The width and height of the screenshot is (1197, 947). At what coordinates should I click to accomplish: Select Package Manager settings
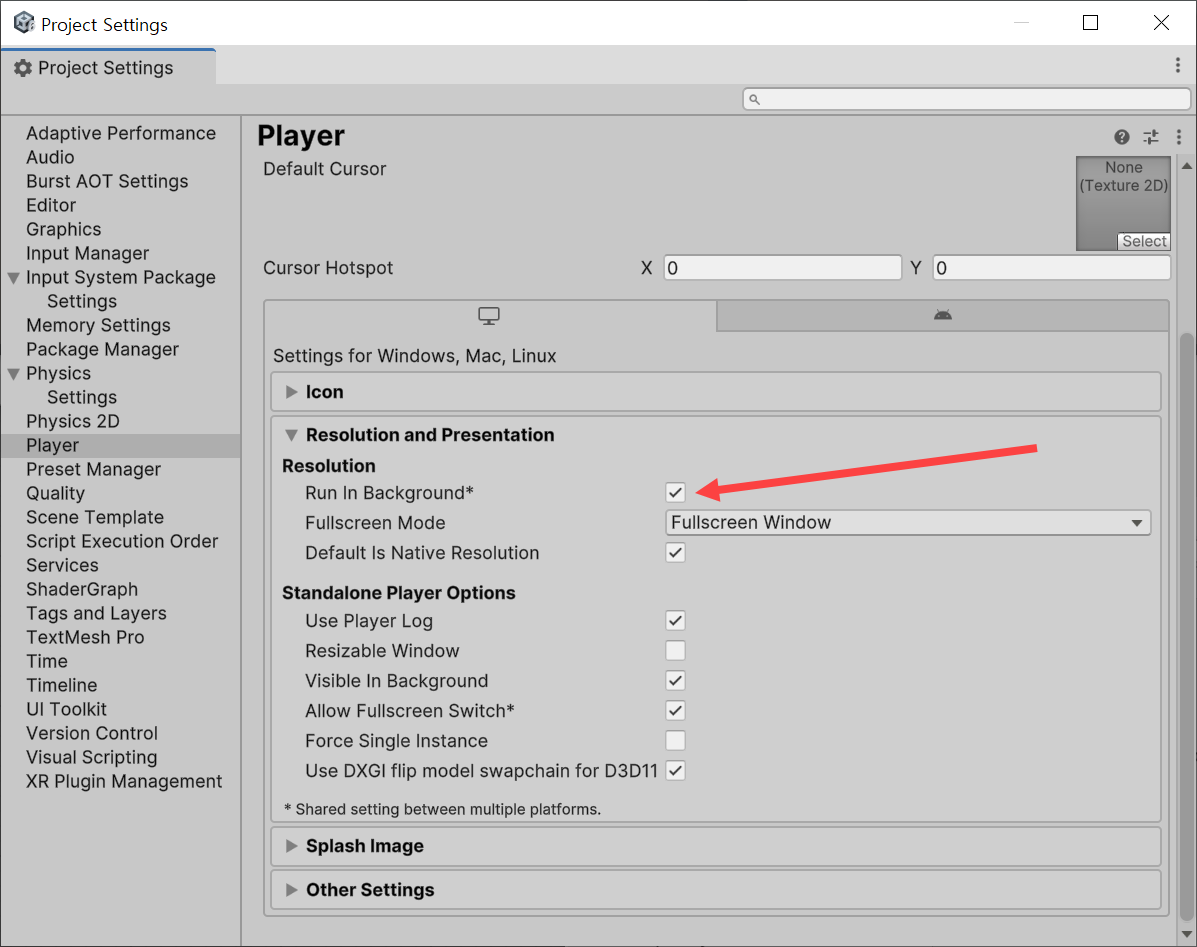[102, 349]
